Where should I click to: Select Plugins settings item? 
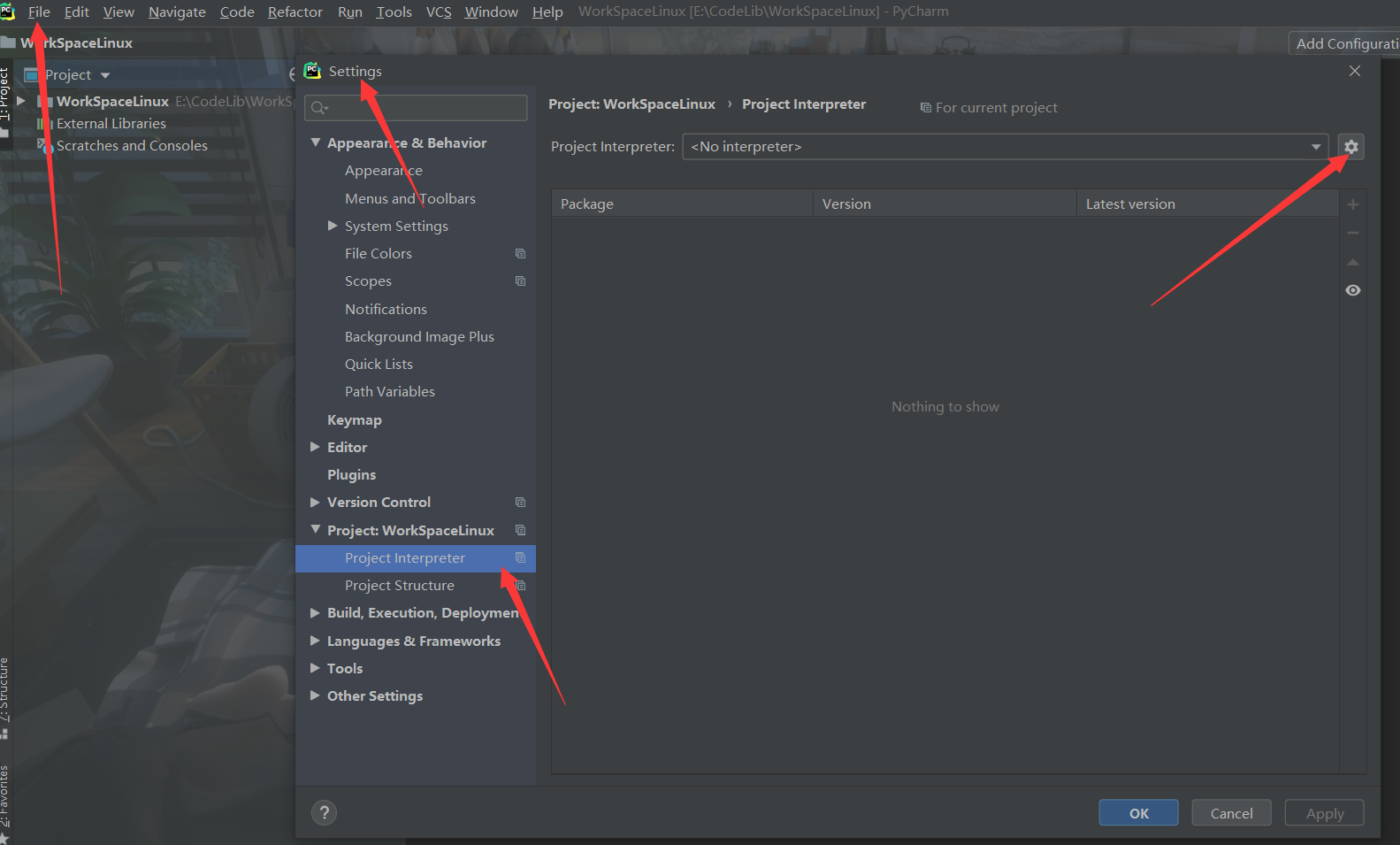[351, 474]
